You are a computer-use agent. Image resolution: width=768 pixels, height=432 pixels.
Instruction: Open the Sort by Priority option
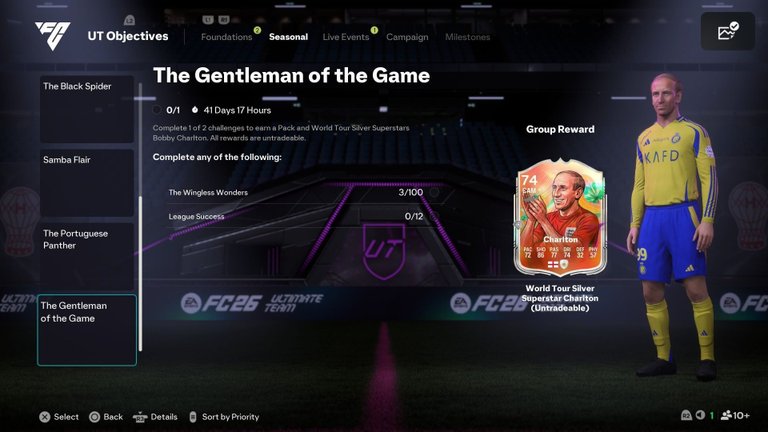point(230,417)
